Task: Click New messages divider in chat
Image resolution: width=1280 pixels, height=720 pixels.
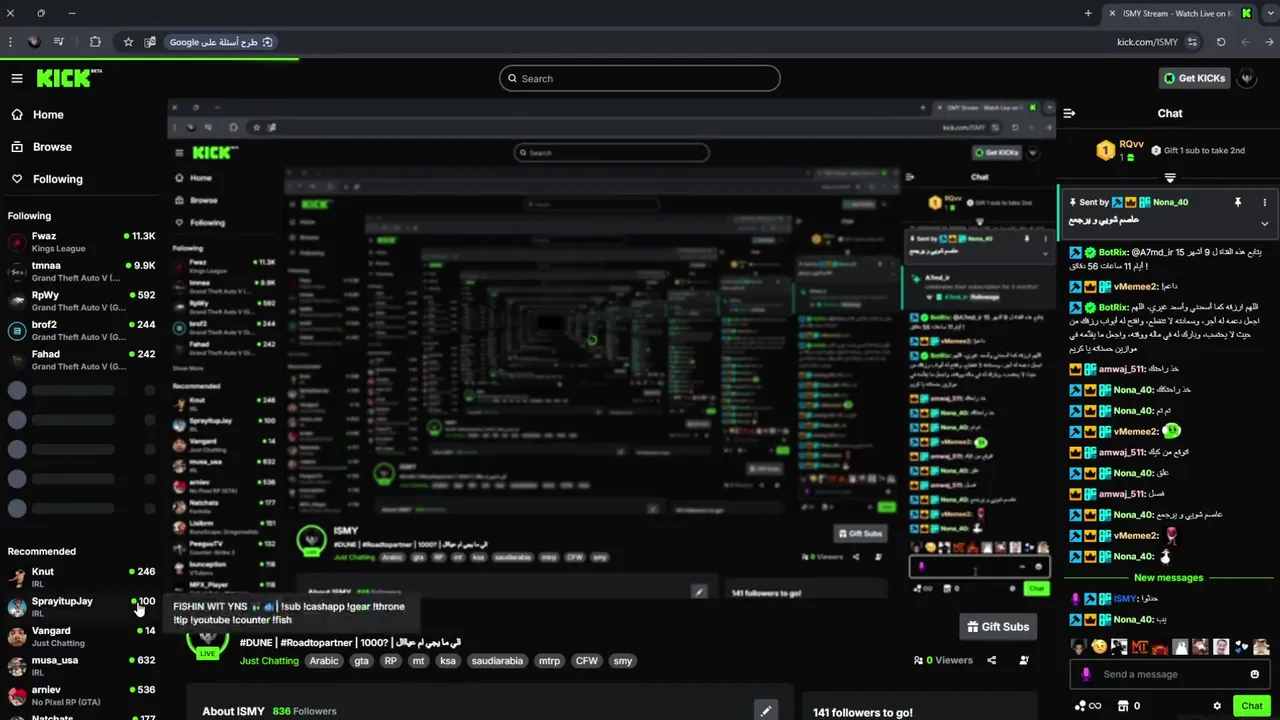Action: (1168, 578)
